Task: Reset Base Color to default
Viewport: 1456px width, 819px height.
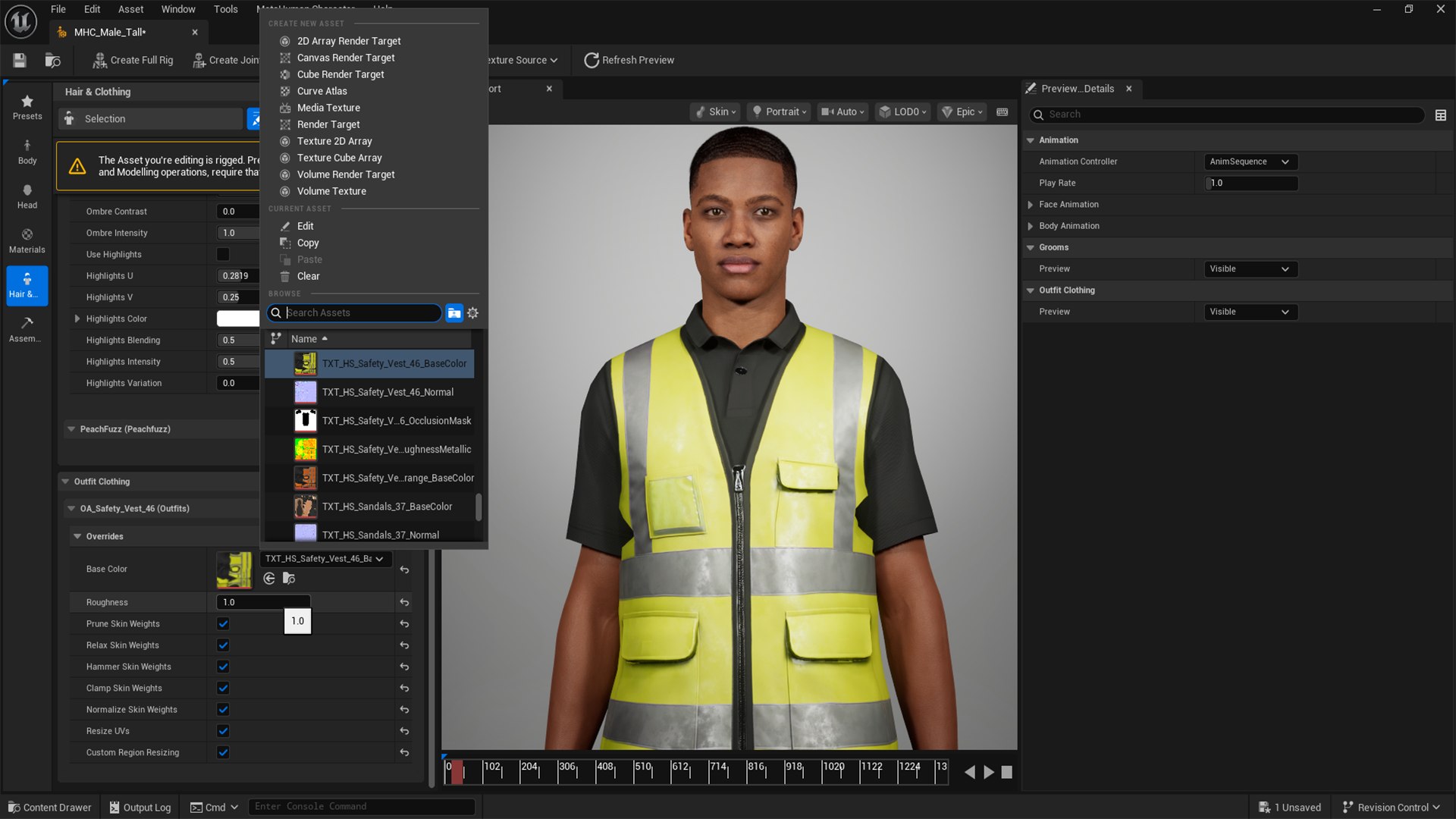Action: (404, 570)
